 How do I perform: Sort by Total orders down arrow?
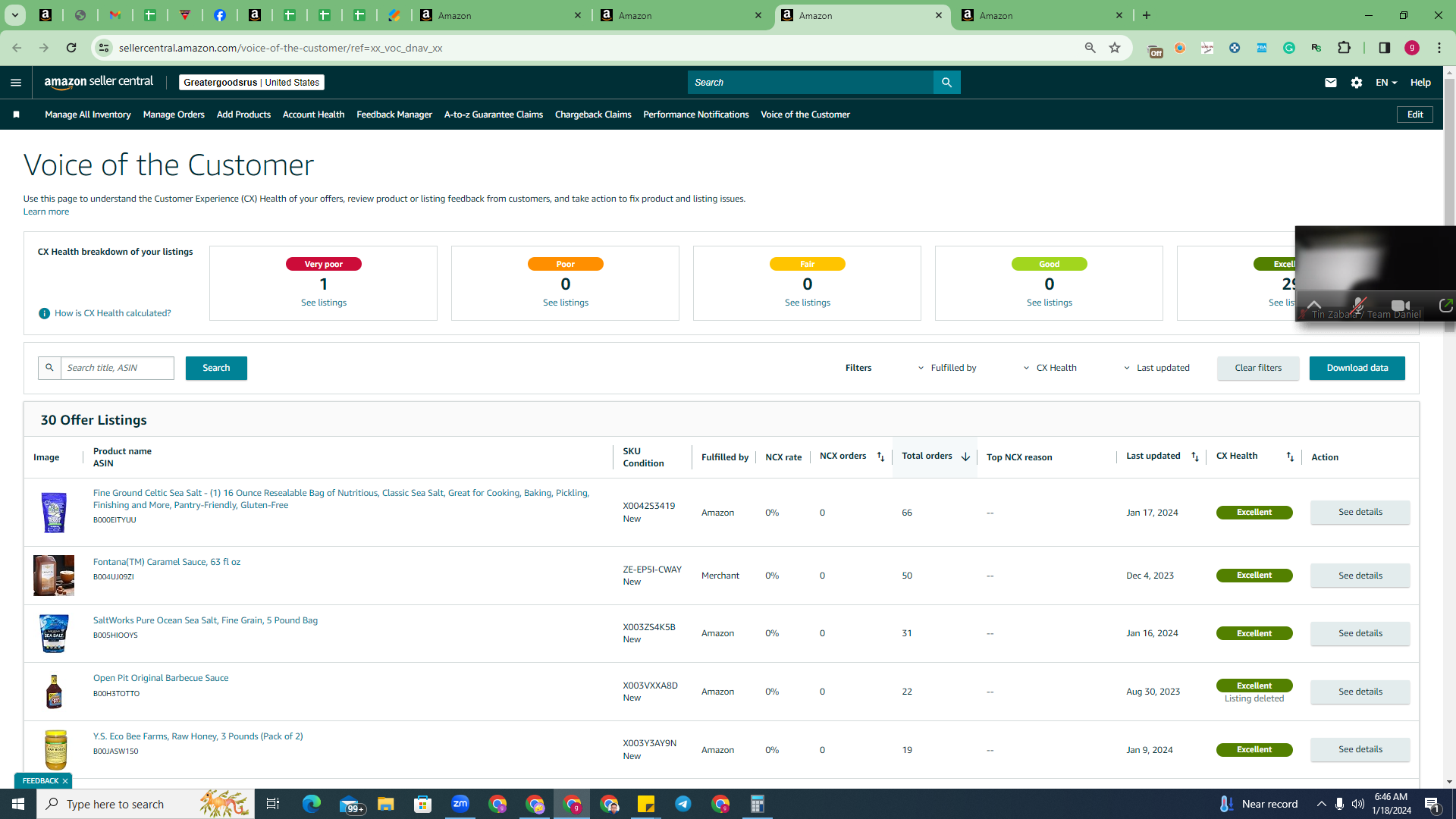click(x=965, y=457)
